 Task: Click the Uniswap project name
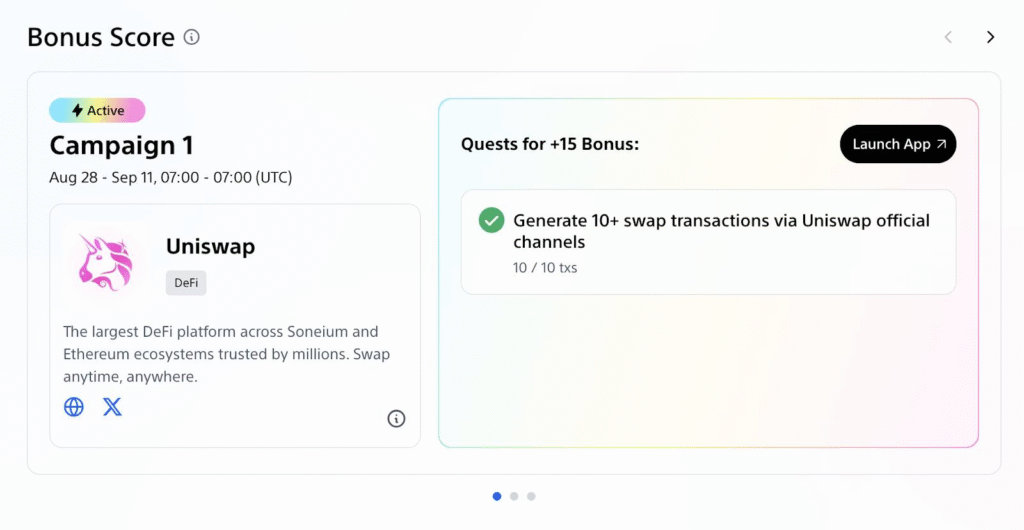(x=210, y=247)
